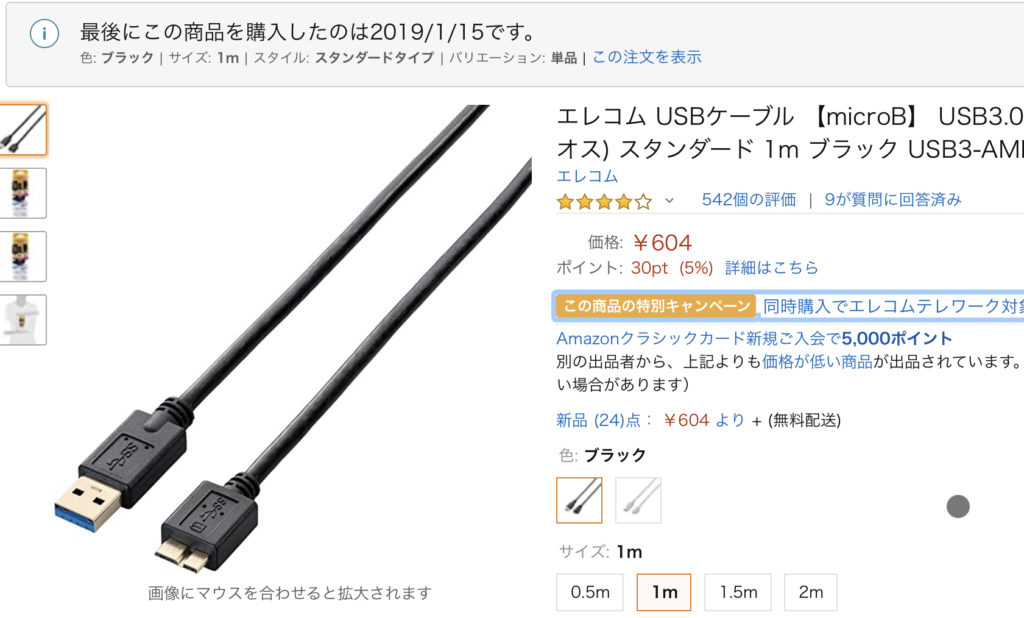Choose the white cable color swatch

(638, 500)
